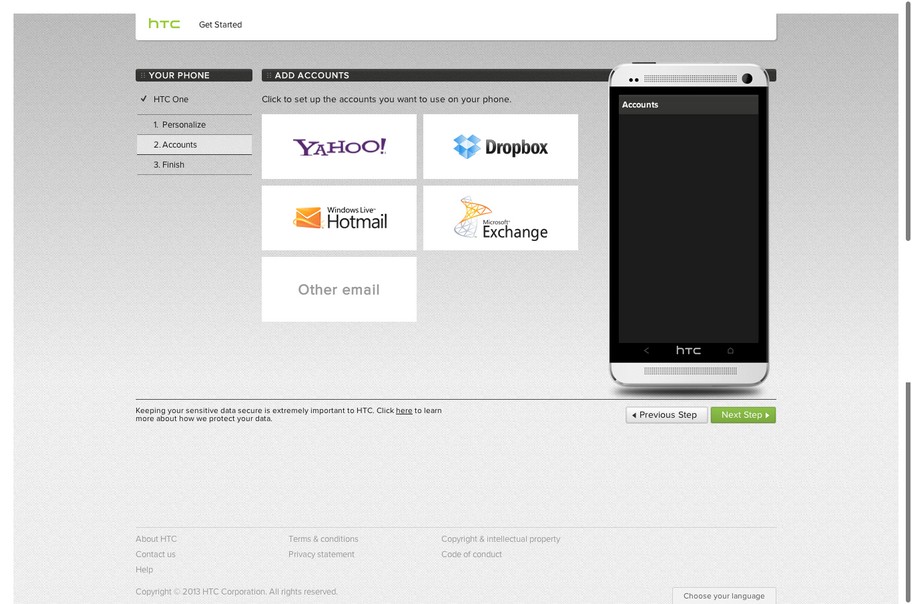Open Copyright & intellectual property link
Screen dimensions: 912x604
click(x=501, y=539)
